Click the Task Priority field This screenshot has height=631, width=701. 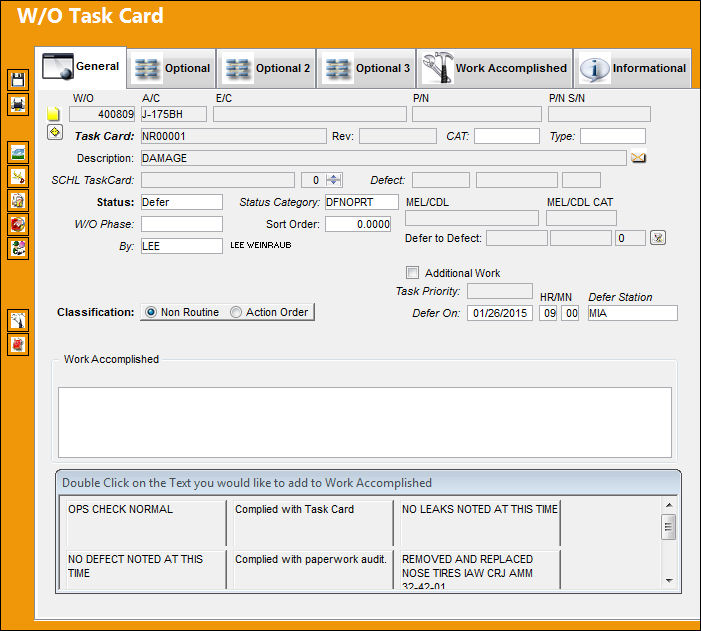point(500,291)
